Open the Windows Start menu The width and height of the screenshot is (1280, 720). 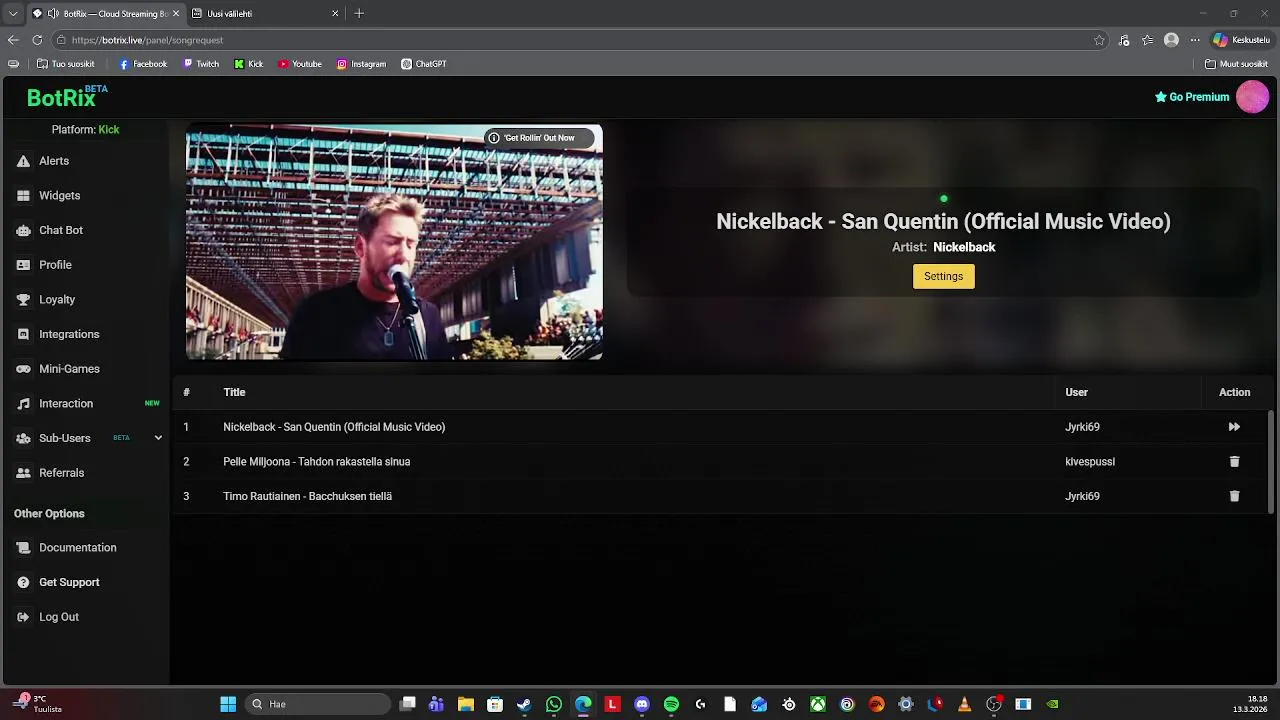pos(228,704)
